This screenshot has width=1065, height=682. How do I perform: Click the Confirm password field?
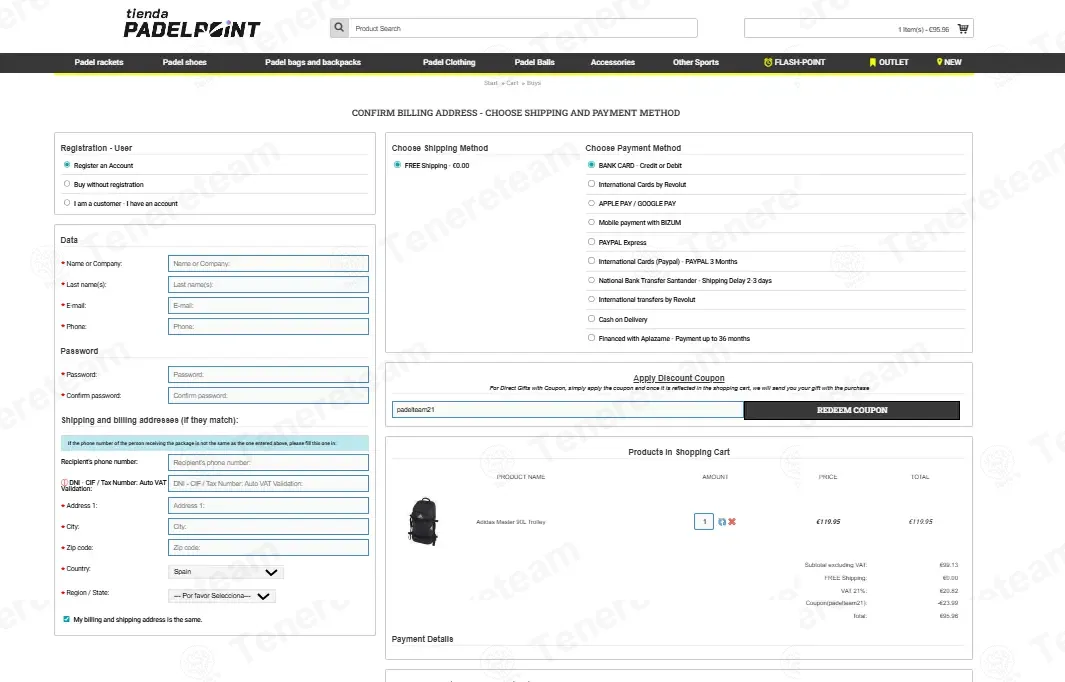coord(268,395)
